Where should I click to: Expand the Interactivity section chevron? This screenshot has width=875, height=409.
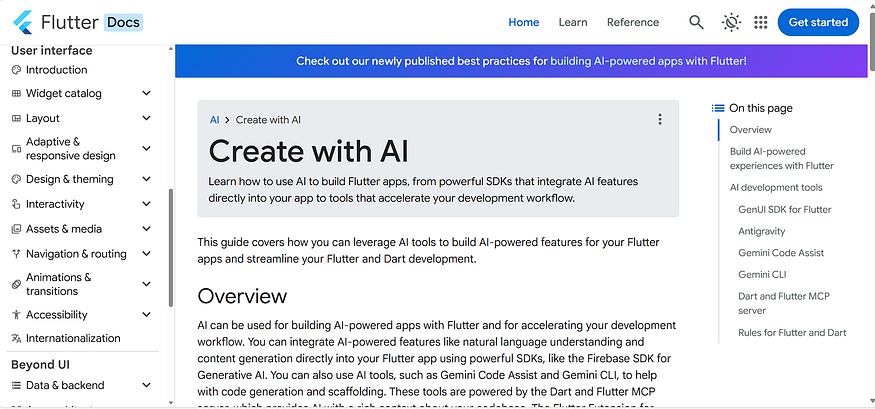click(146, 204)
